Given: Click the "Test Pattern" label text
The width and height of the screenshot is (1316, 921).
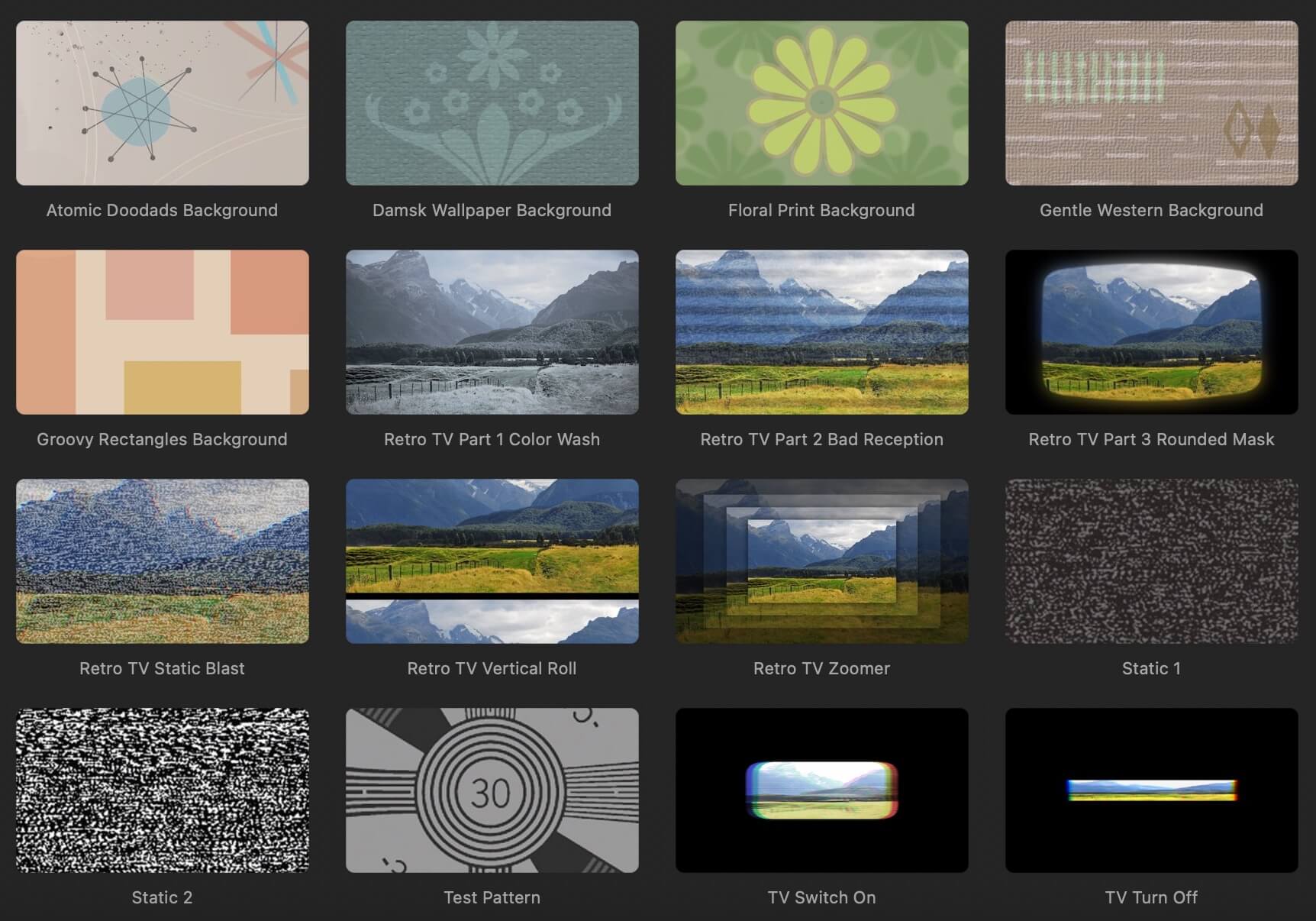Looking at the screenshot, I should coord(492,897).
